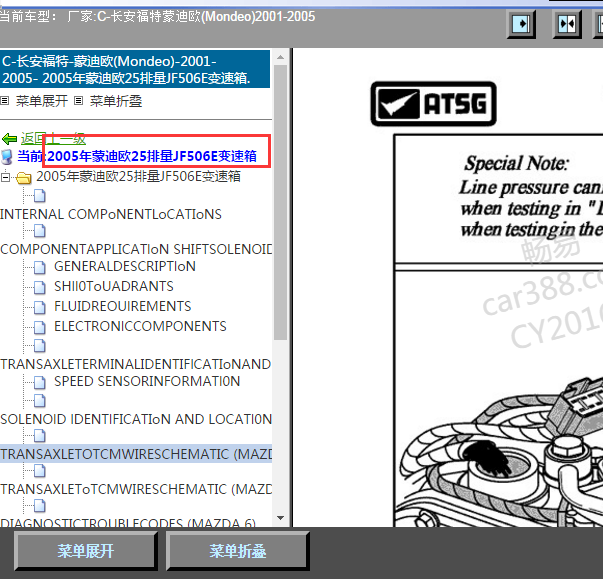Click the tree panel vertical scrollbar thumb
This screenshot has height=583, width=603.
(x=281, y=202)
